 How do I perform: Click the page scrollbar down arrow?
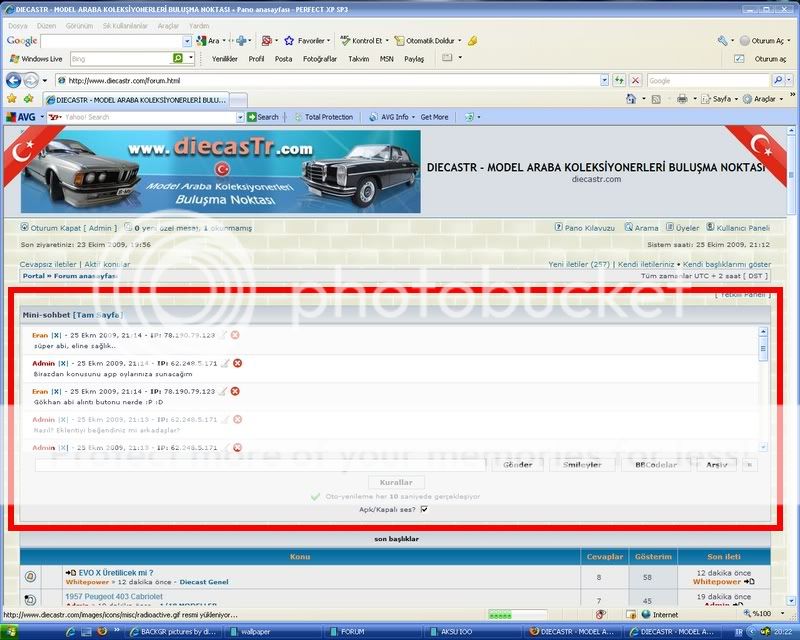pyautogui.click(x=791, y=600)
